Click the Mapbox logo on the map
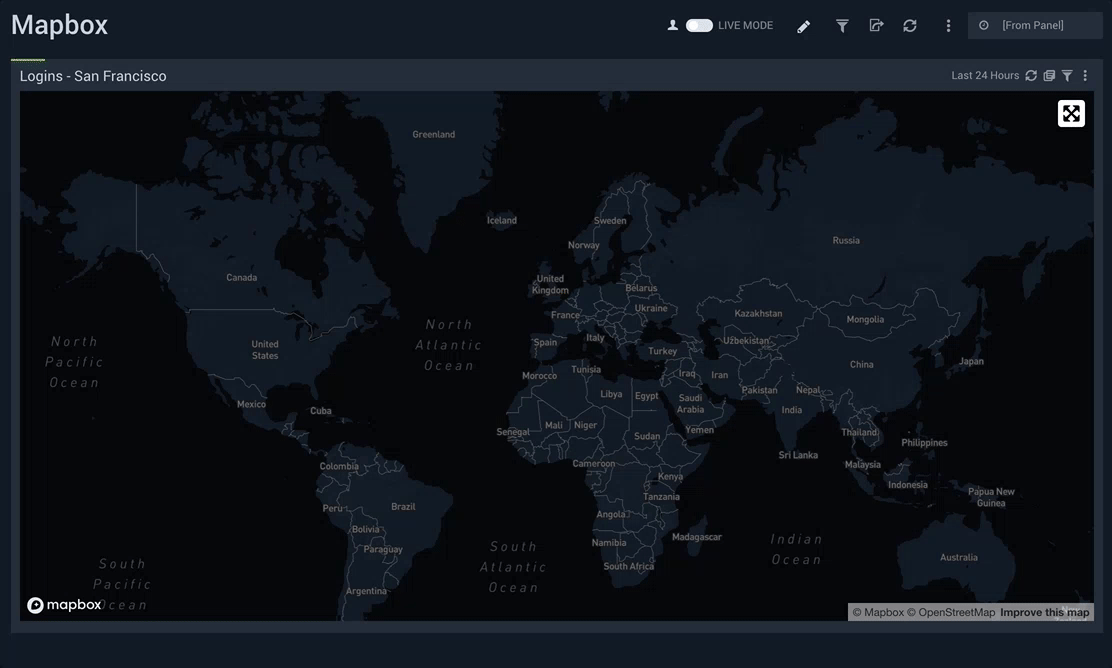1112x668 pixels. (65, 605)
